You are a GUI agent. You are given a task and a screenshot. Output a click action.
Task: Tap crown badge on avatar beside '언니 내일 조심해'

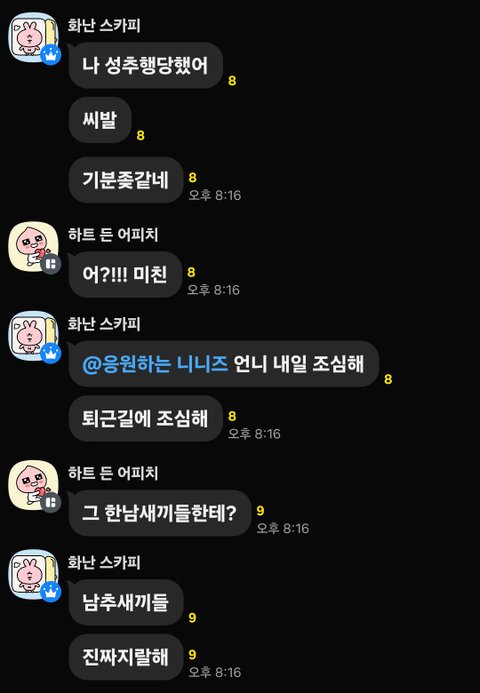point(51,354)
